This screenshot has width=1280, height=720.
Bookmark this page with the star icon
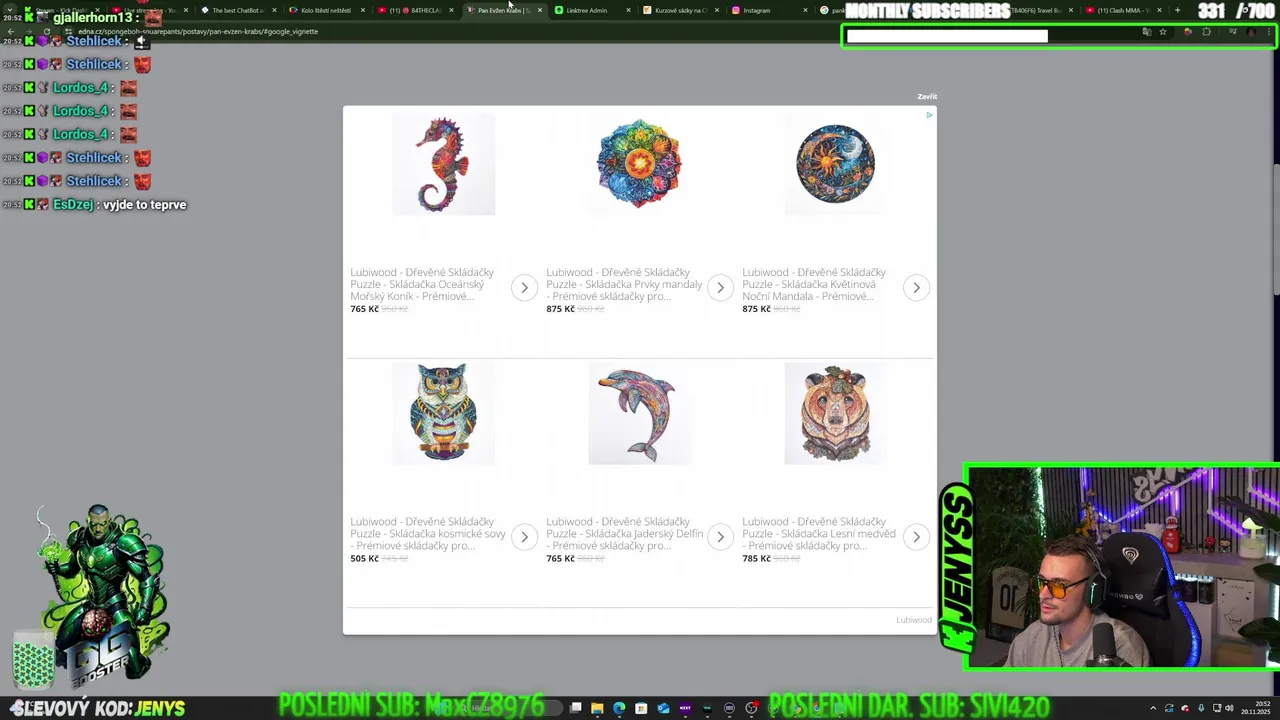1163,32
